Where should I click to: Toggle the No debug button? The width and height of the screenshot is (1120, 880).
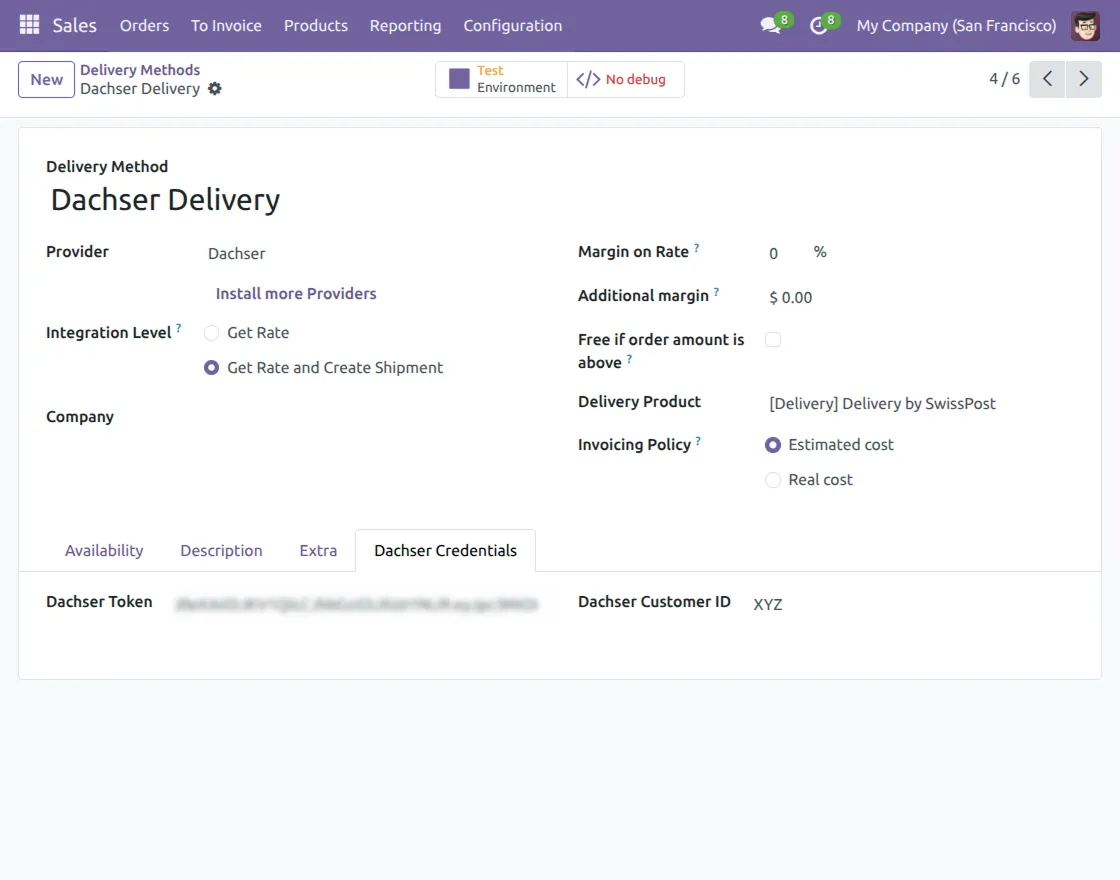point(626,79)
